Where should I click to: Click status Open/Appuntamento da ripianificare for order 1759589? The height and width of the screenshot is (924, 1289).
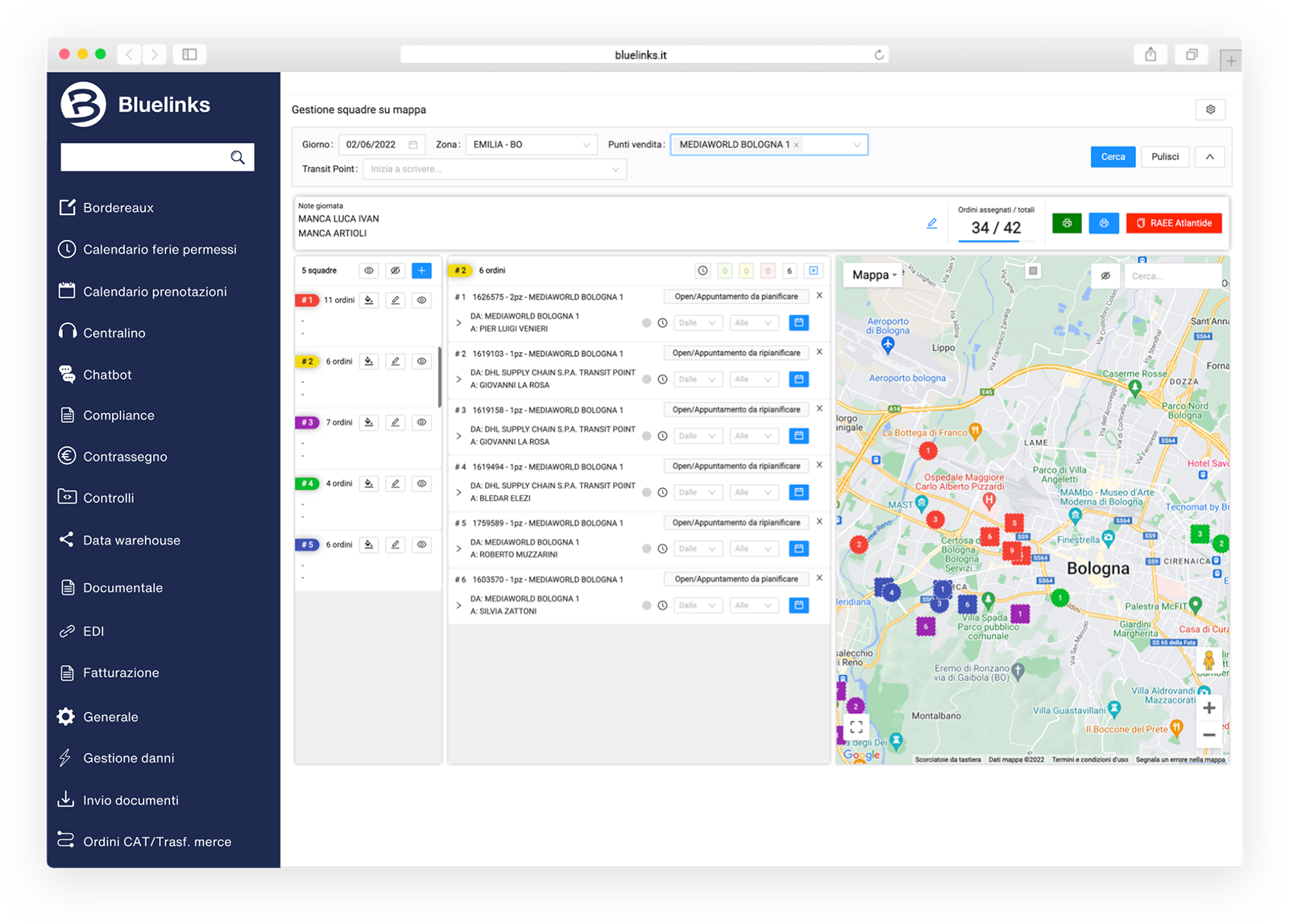(x=736, y=523)
